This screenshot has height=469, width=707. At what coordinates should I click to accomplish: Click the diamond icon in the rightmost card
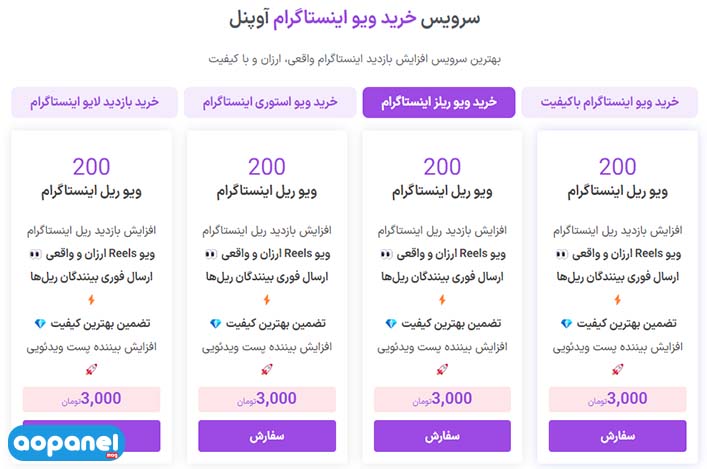coord(566,323)
